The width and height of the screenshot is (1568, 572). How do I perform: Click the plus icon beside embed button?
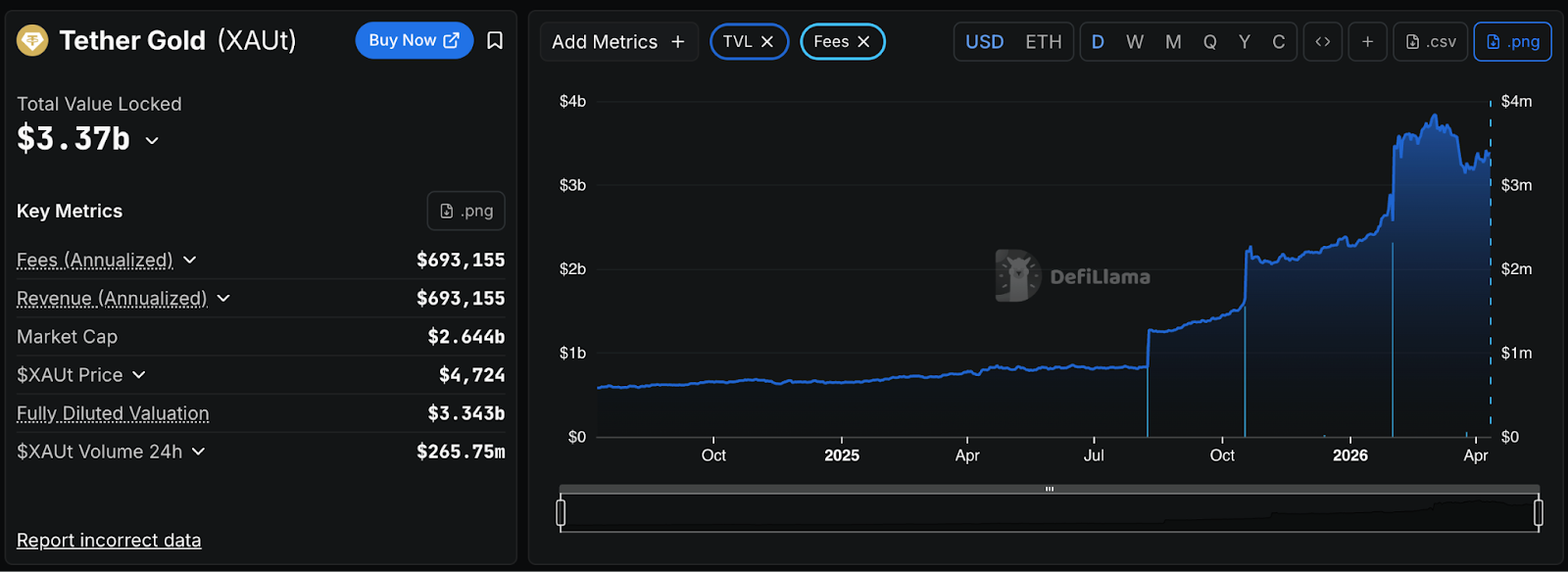coord(1367,41)
